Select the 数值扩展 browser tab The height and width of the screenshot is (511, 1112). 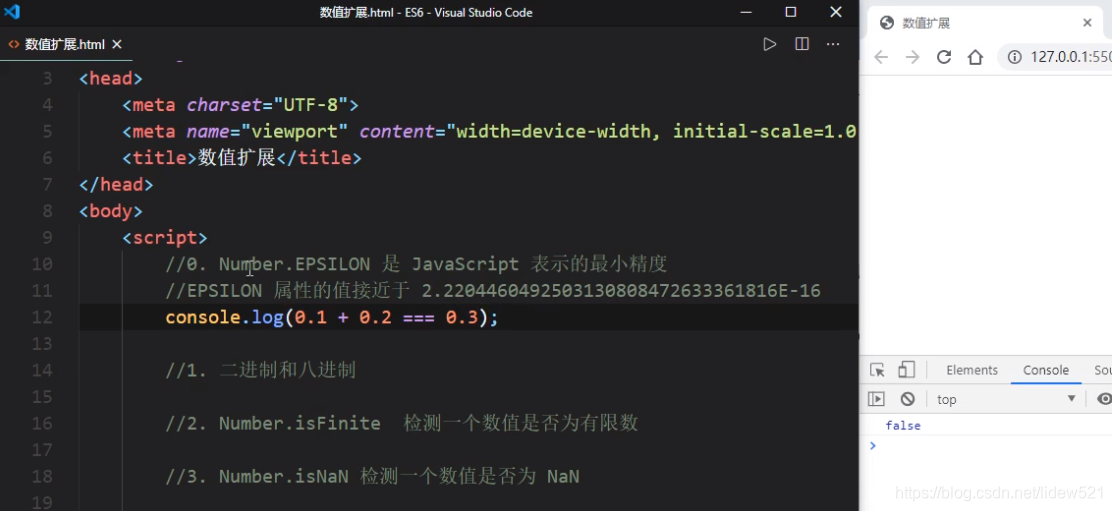point(986,23)
